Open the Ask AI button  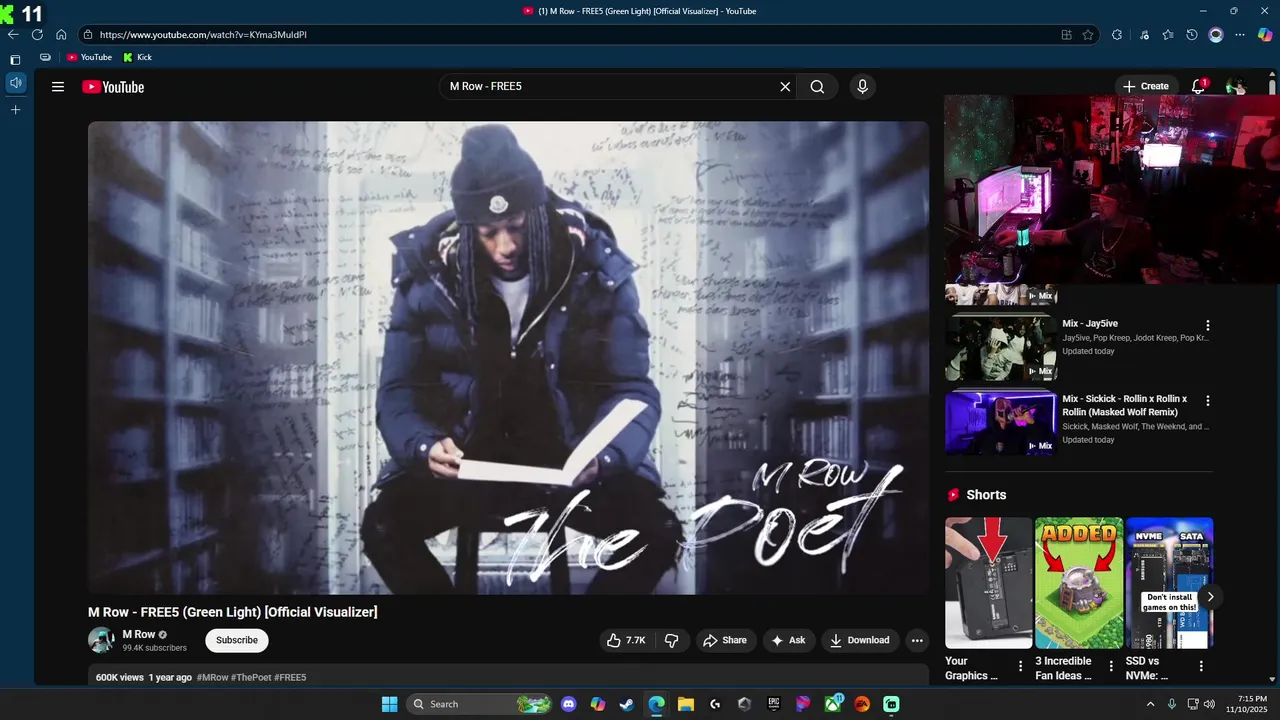tap(788, 640)
